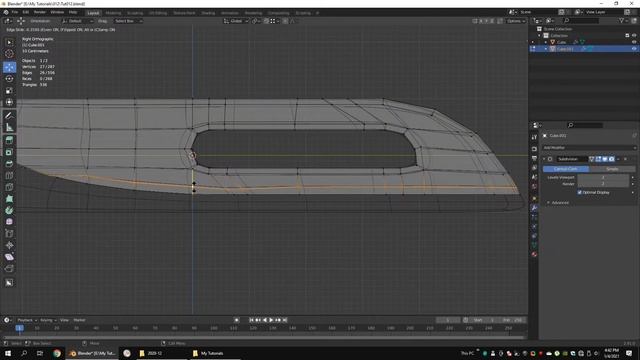Jump to timeline start frame
Image resolution: width=640 pixels, height=360 pixels.
tap(251, 320)
